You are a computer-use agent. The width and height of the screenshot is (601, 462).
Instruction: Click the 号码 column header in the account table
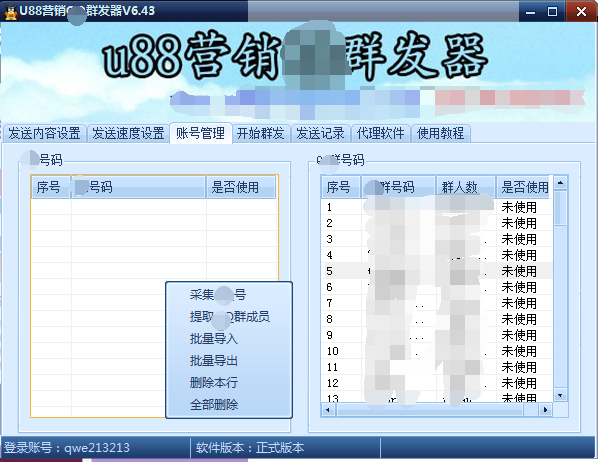pyautogui.click(x=138, y=187)
